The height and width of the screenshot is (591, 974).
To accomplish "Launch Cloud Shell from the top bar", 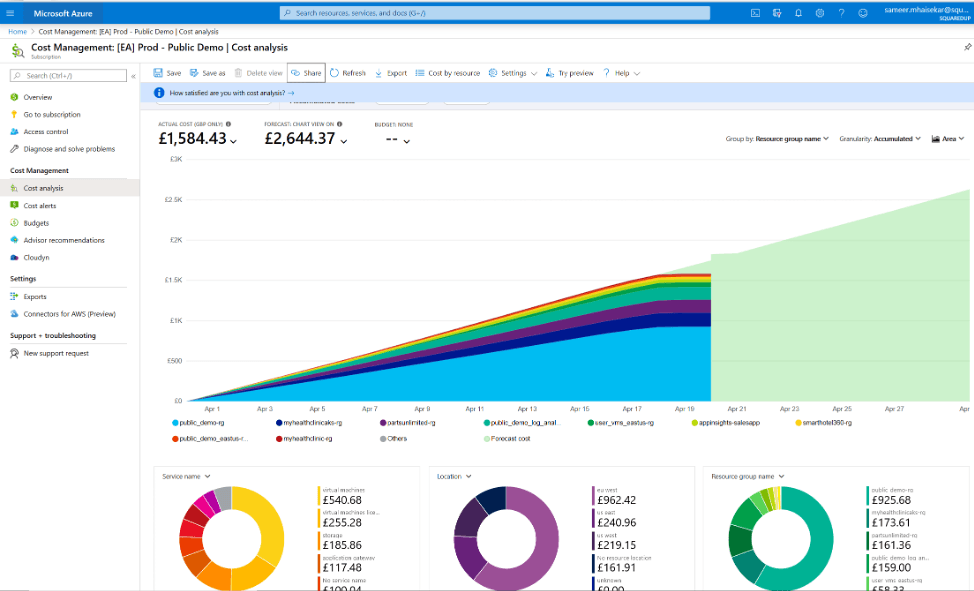I will coord(755,13).
